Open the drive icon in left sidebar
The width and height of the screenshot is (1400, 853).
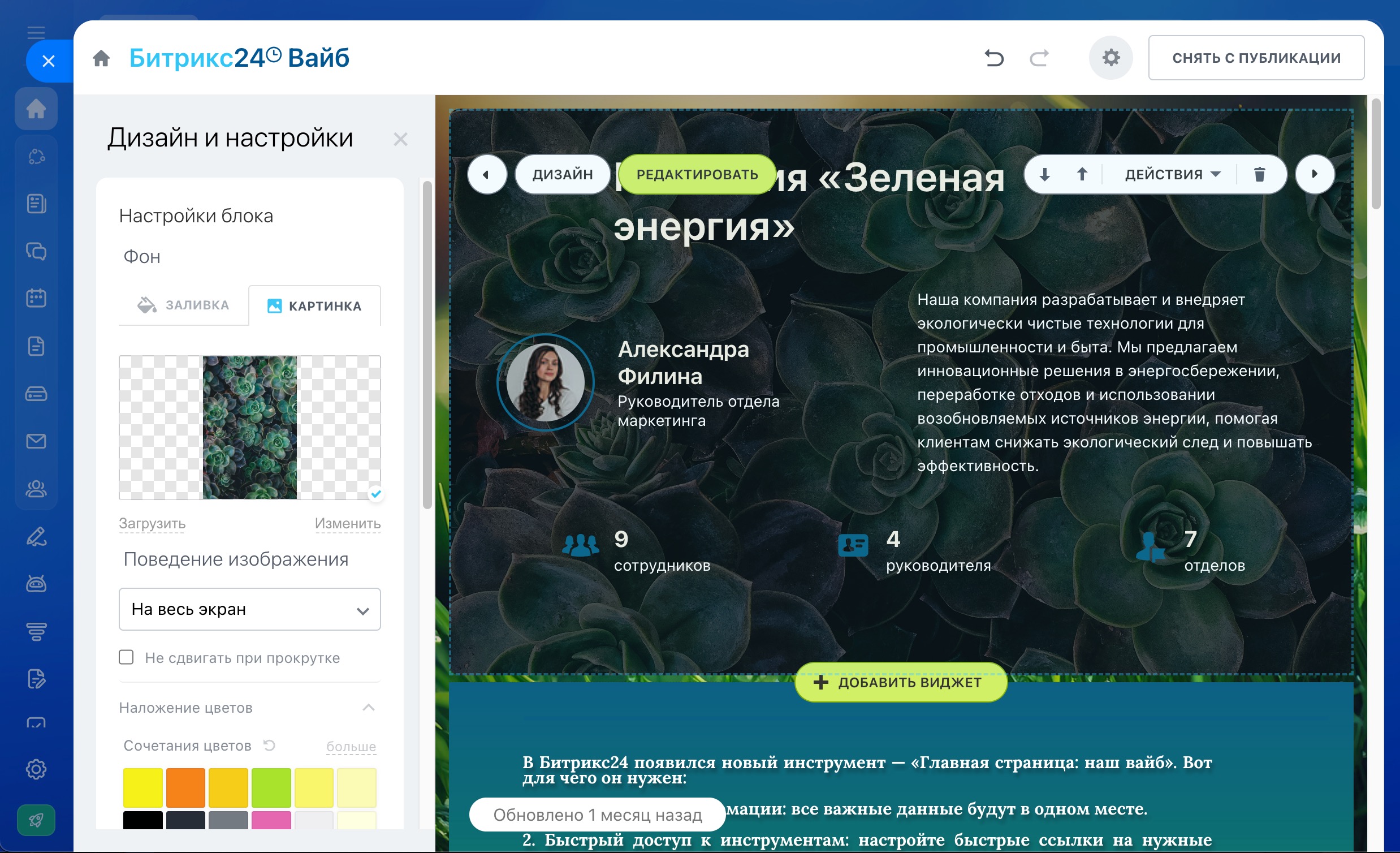point(36,393)
